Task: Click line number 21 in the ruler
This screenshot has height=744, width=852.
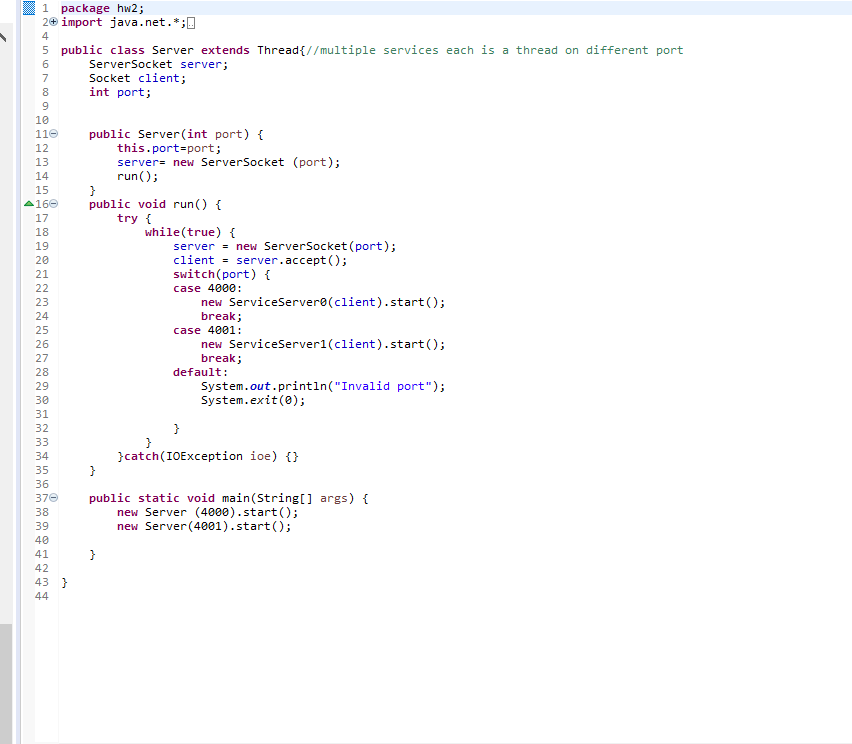Action: (x=42, y=273)
